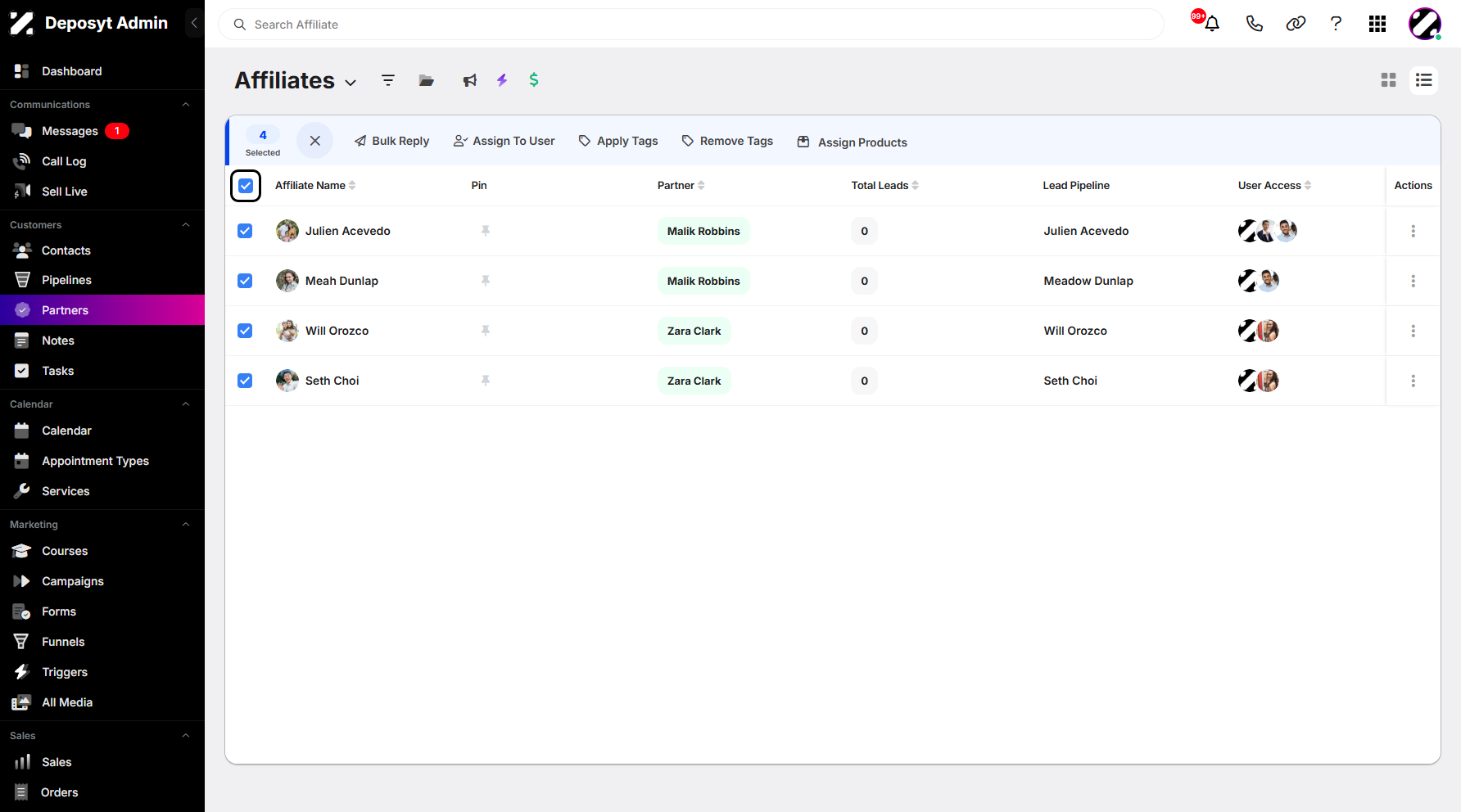This screenshot has width=1461, height=812.
Task: Collapse the Calendar sidebar section
Action: coord(186,404)
